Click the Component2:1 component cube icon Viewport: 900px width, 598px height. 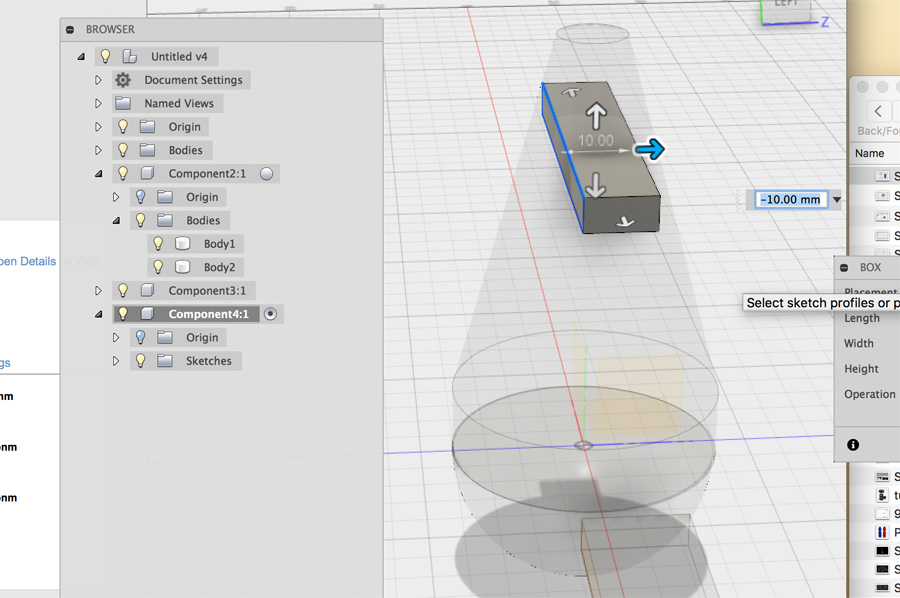click(148, 173)
